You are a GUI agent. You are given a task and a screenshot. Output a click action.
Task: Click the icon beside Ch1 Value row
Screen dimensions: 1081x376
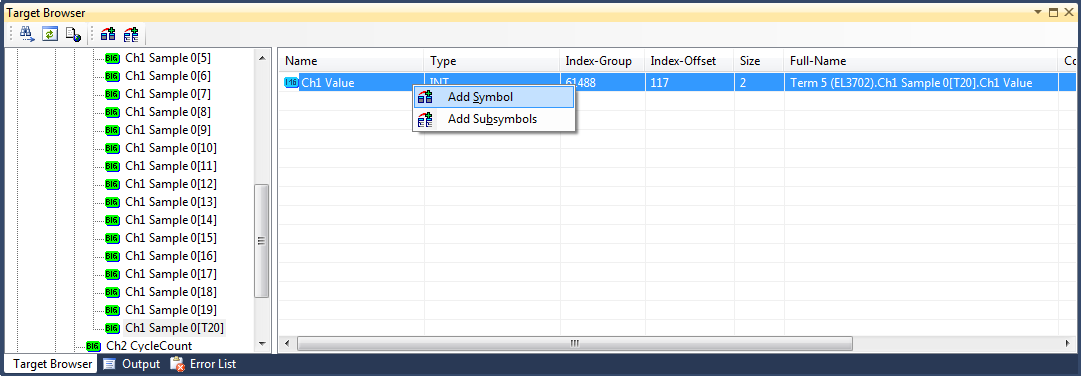(291, 83)
